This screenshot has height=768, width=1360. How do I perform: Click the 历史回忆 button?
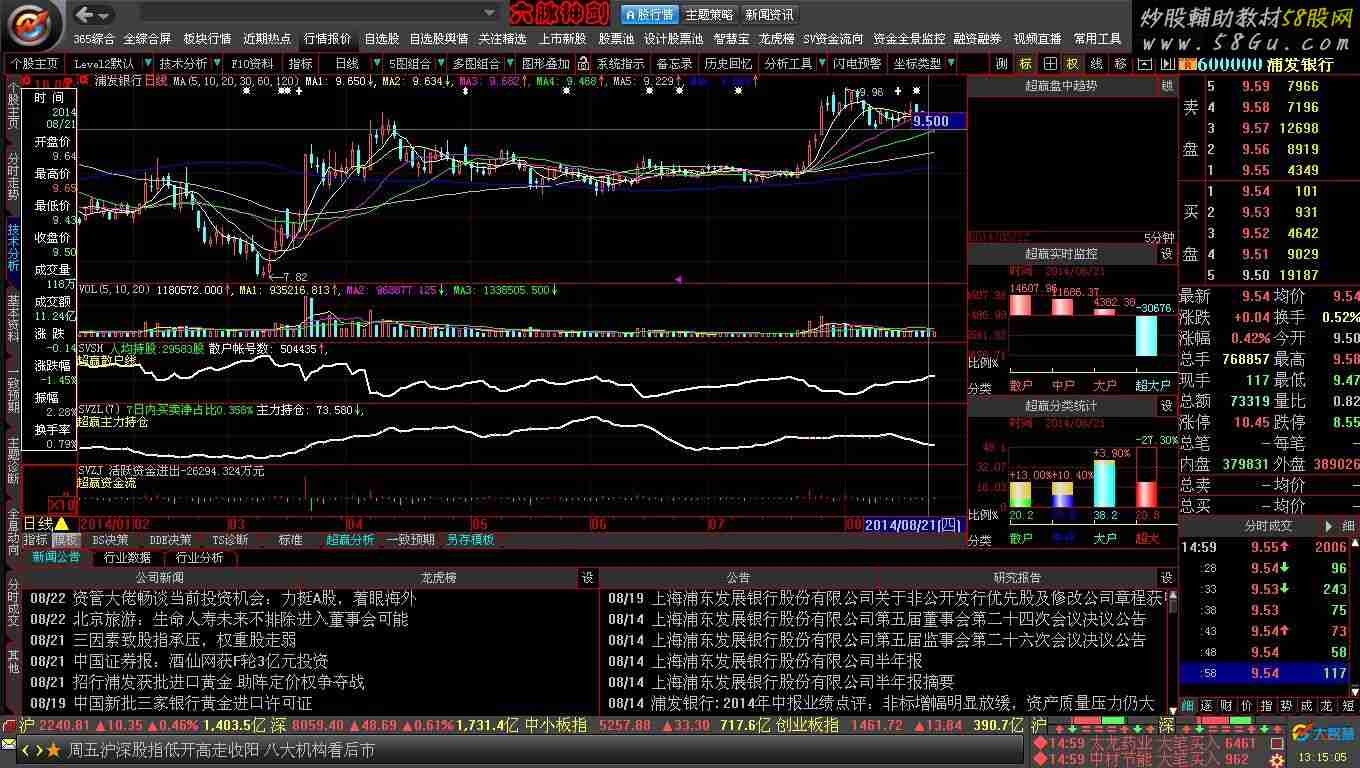point(728,63)
